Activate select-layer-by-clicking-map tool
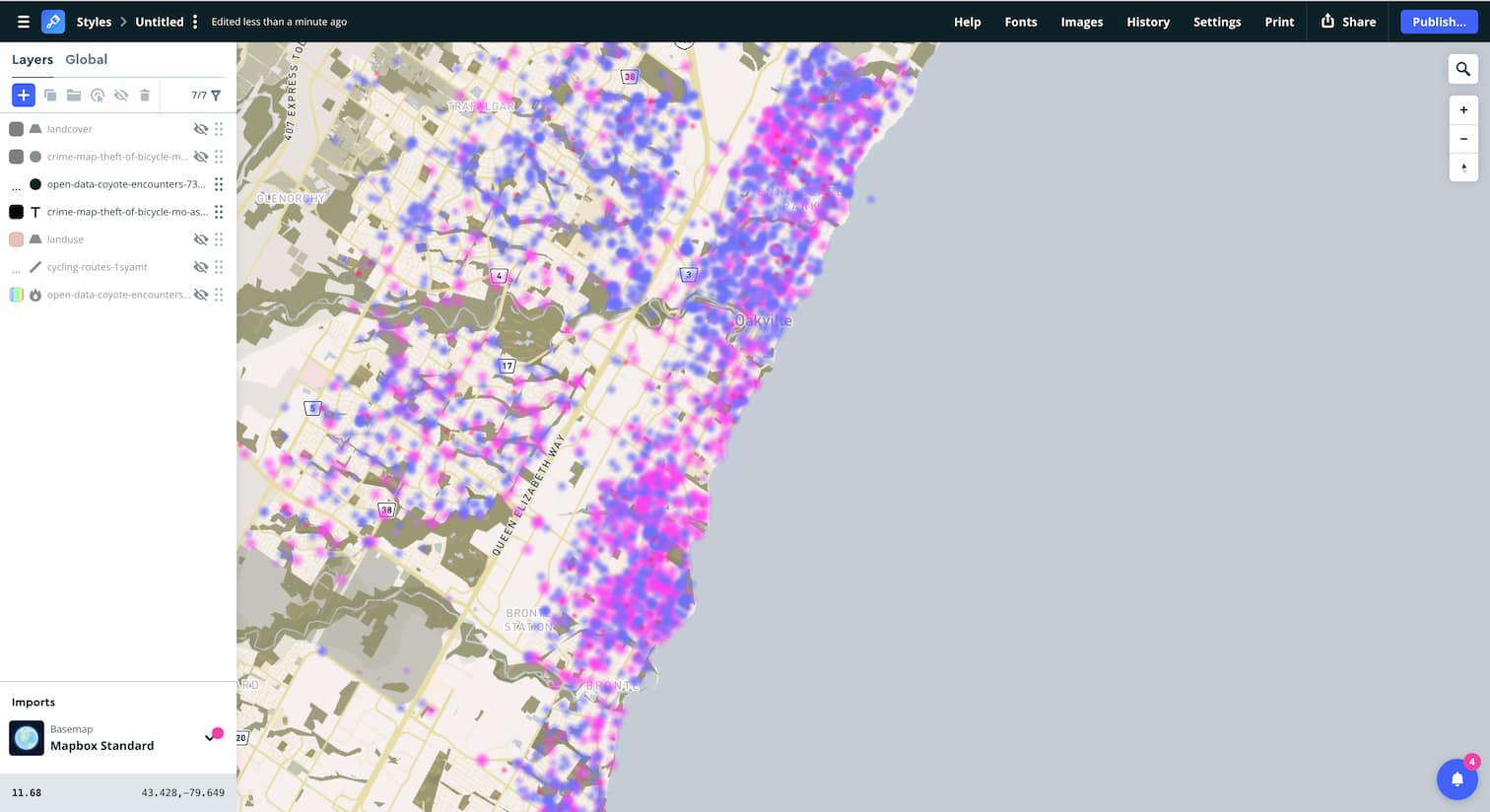The width and height of the screenshot is (1490, 812). [98, 95]
